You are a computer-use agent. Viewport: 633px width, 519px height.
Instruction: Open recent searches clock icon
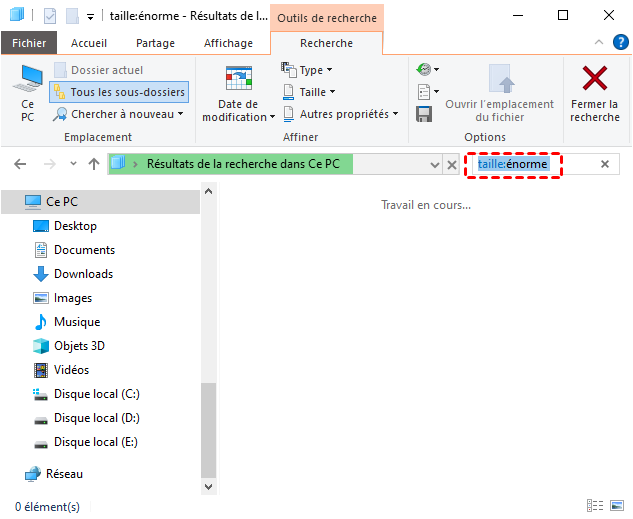coord(428,69)
